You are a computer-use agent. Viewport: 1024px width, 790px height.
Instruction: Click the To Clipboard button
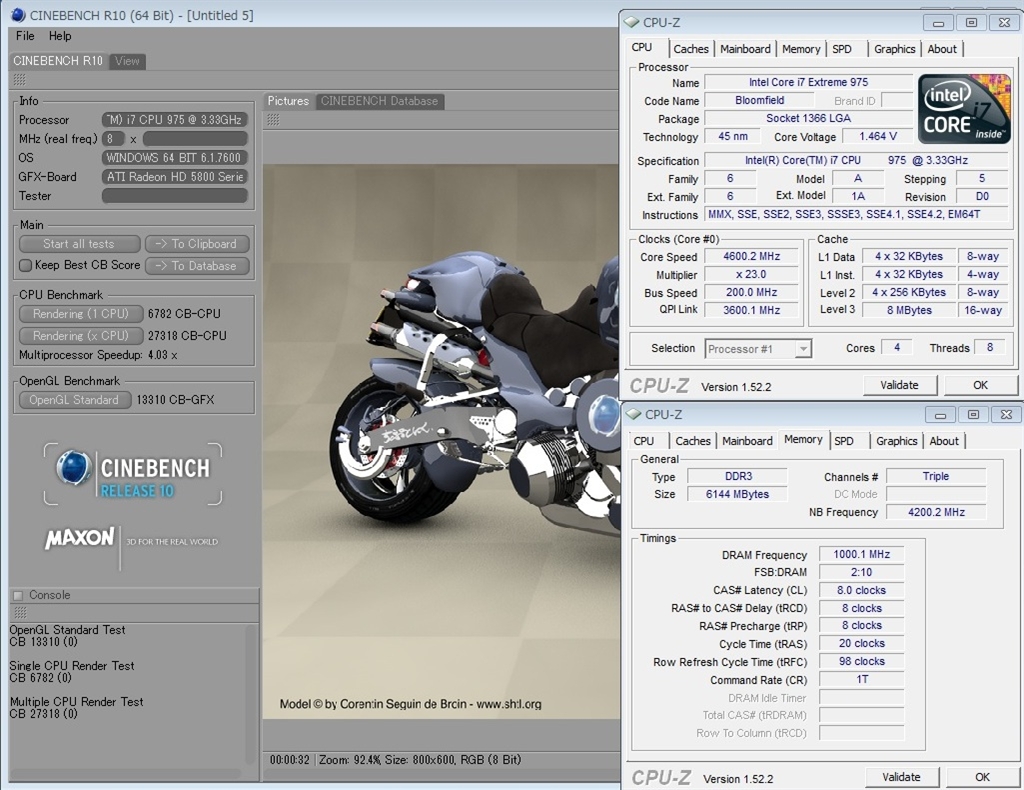tap(197, 244)
